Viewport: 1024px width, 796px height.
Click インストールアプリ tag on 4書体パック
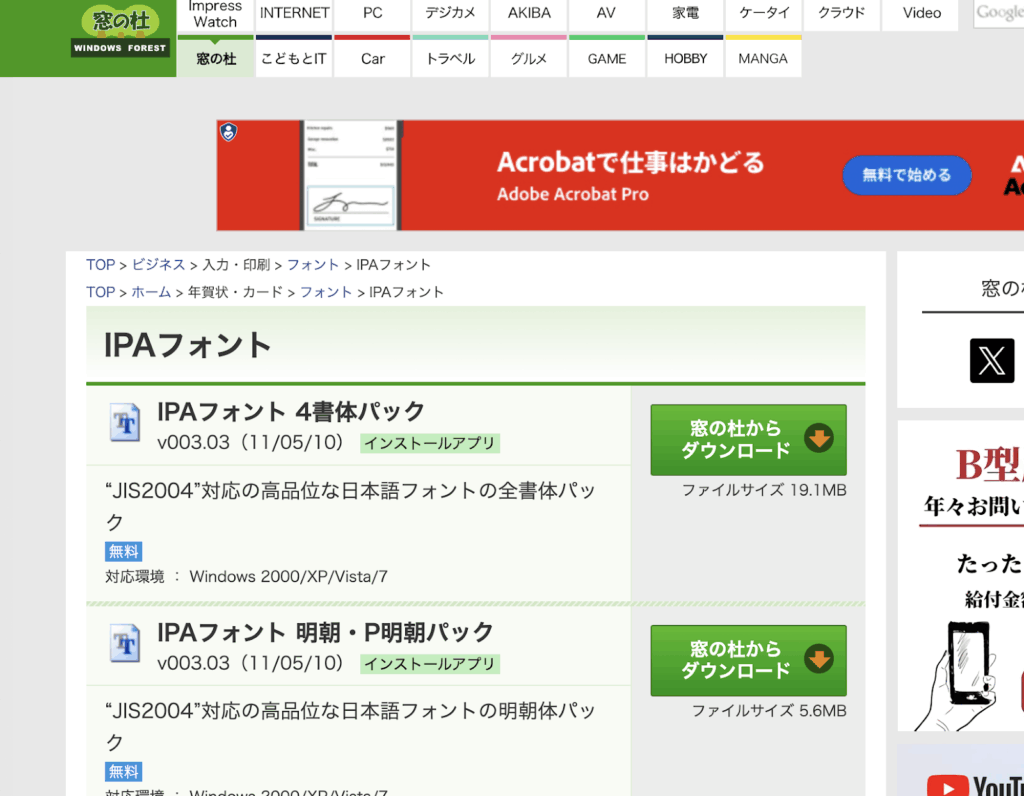pyautogui.click(x=430, y=443)
